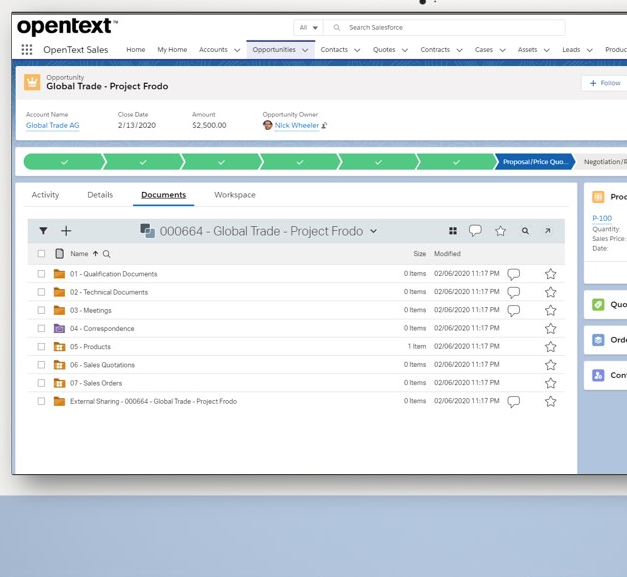Expand the Contracts nav dropdown chevron
This screenshot has width=627, height=577.
[459, 50]
